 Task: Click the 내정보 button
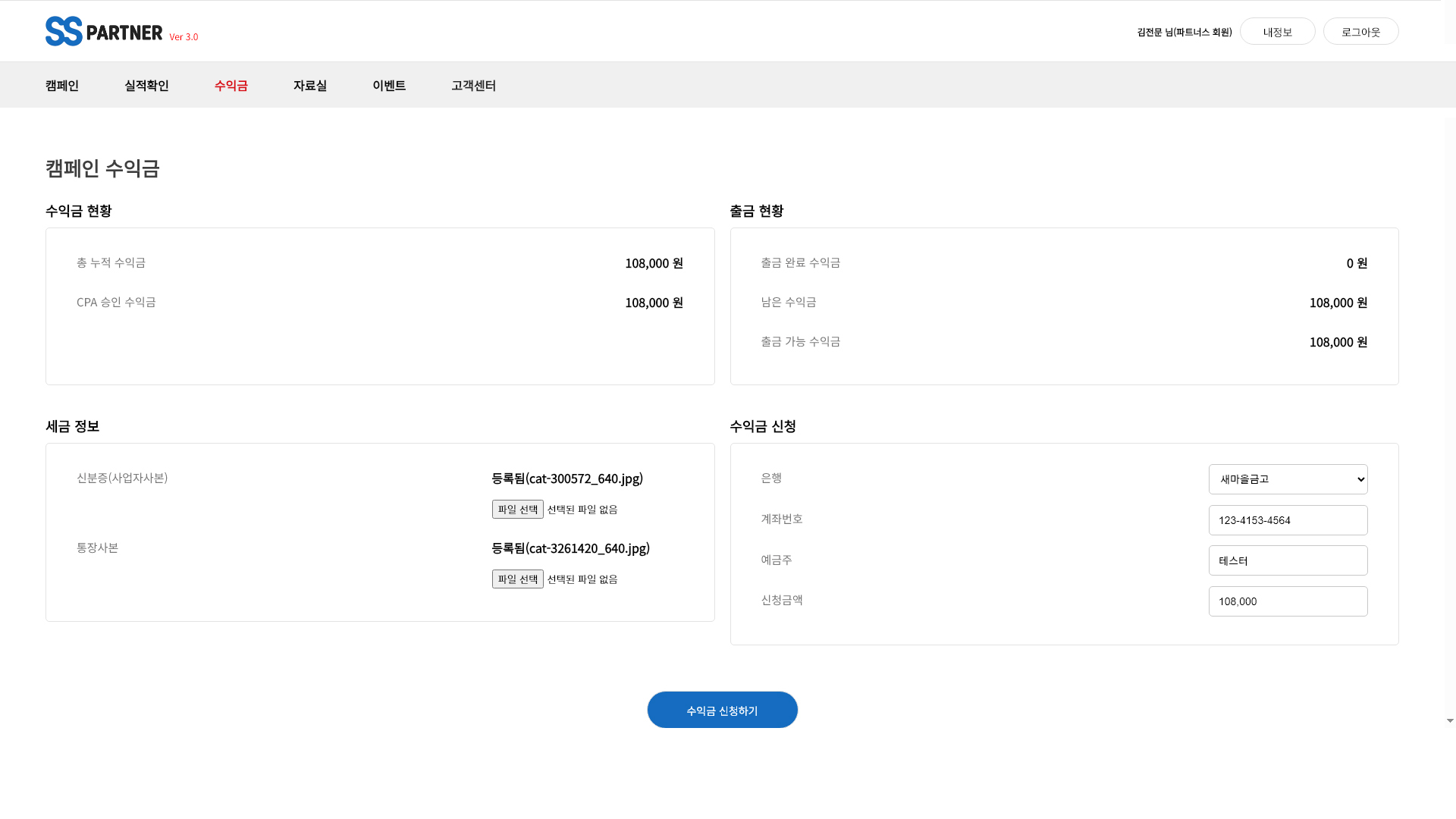tap(1277, 32)
